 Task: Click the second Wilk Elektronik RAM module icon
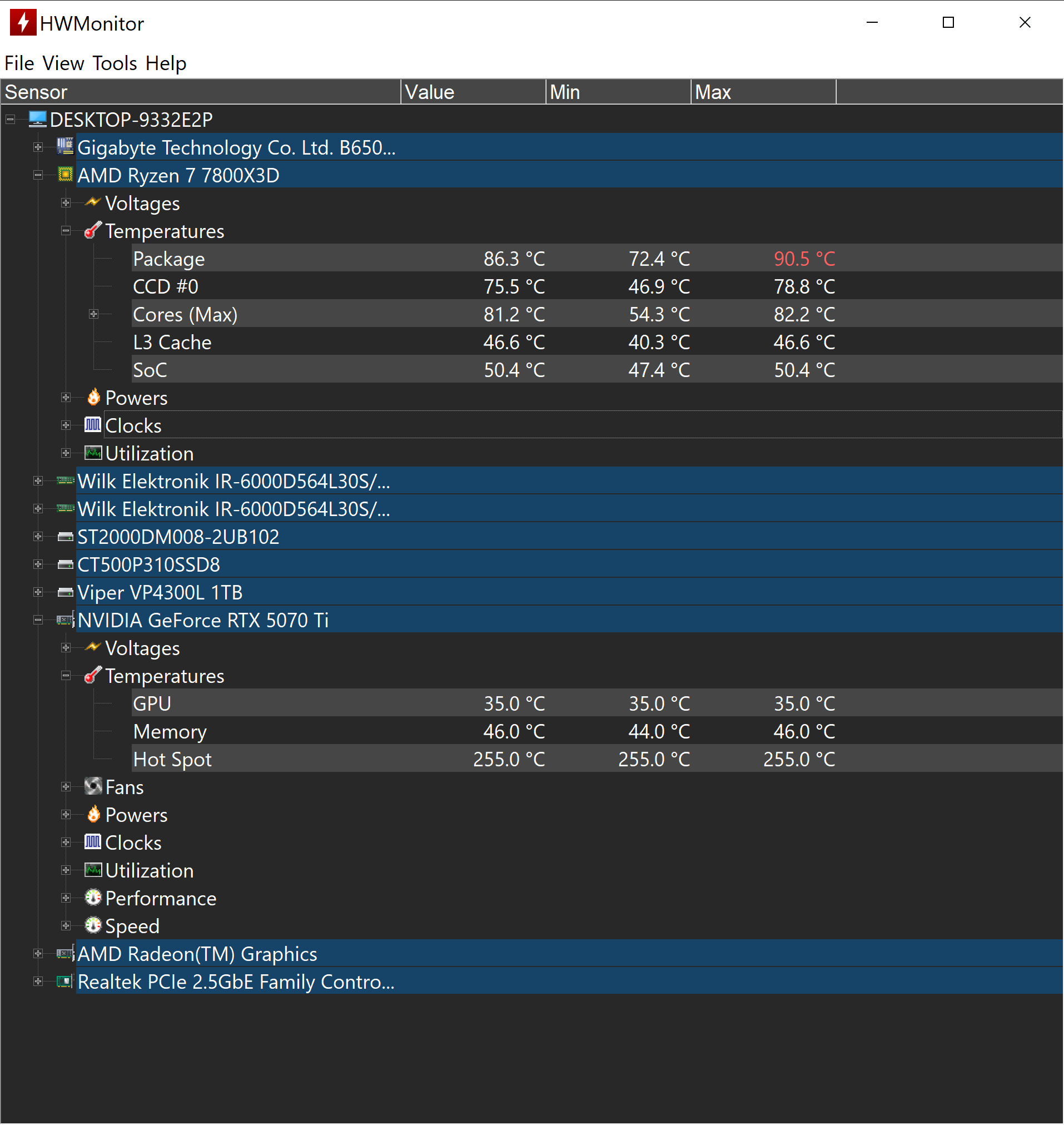[65, 508]
